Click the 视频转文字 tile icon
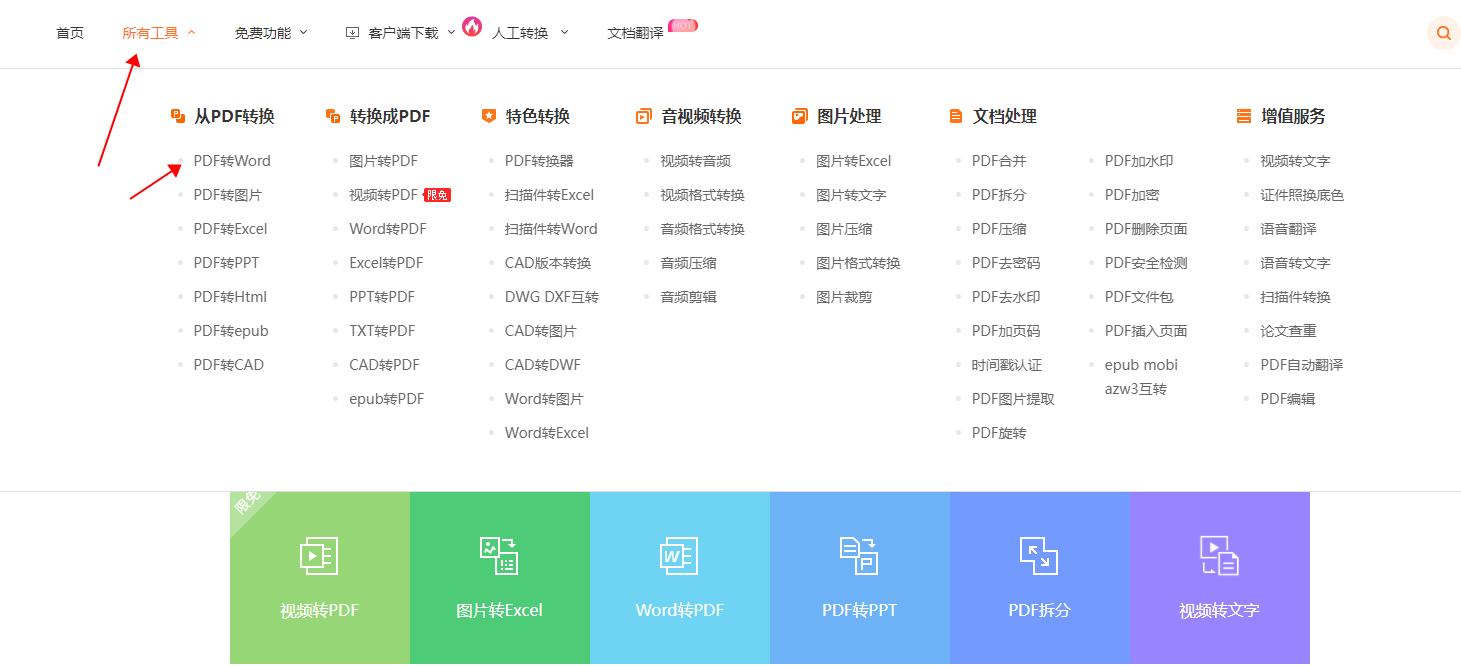 pos(1219,556)
